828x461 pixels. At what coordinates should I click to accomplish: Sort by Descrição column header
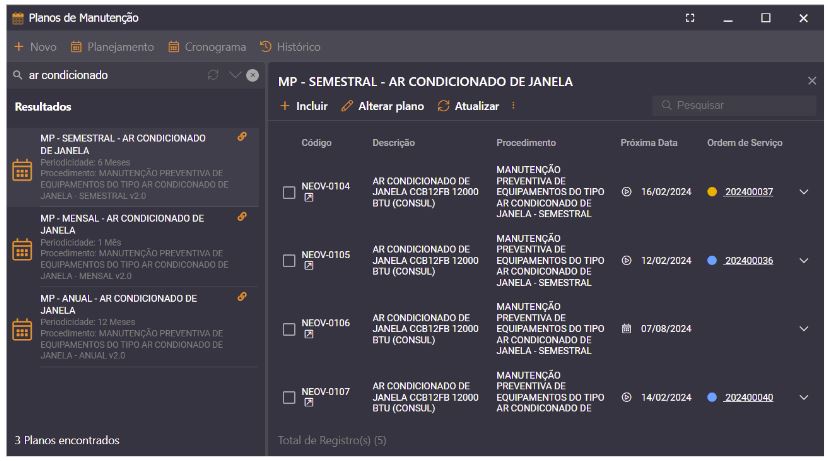point(393,143)
